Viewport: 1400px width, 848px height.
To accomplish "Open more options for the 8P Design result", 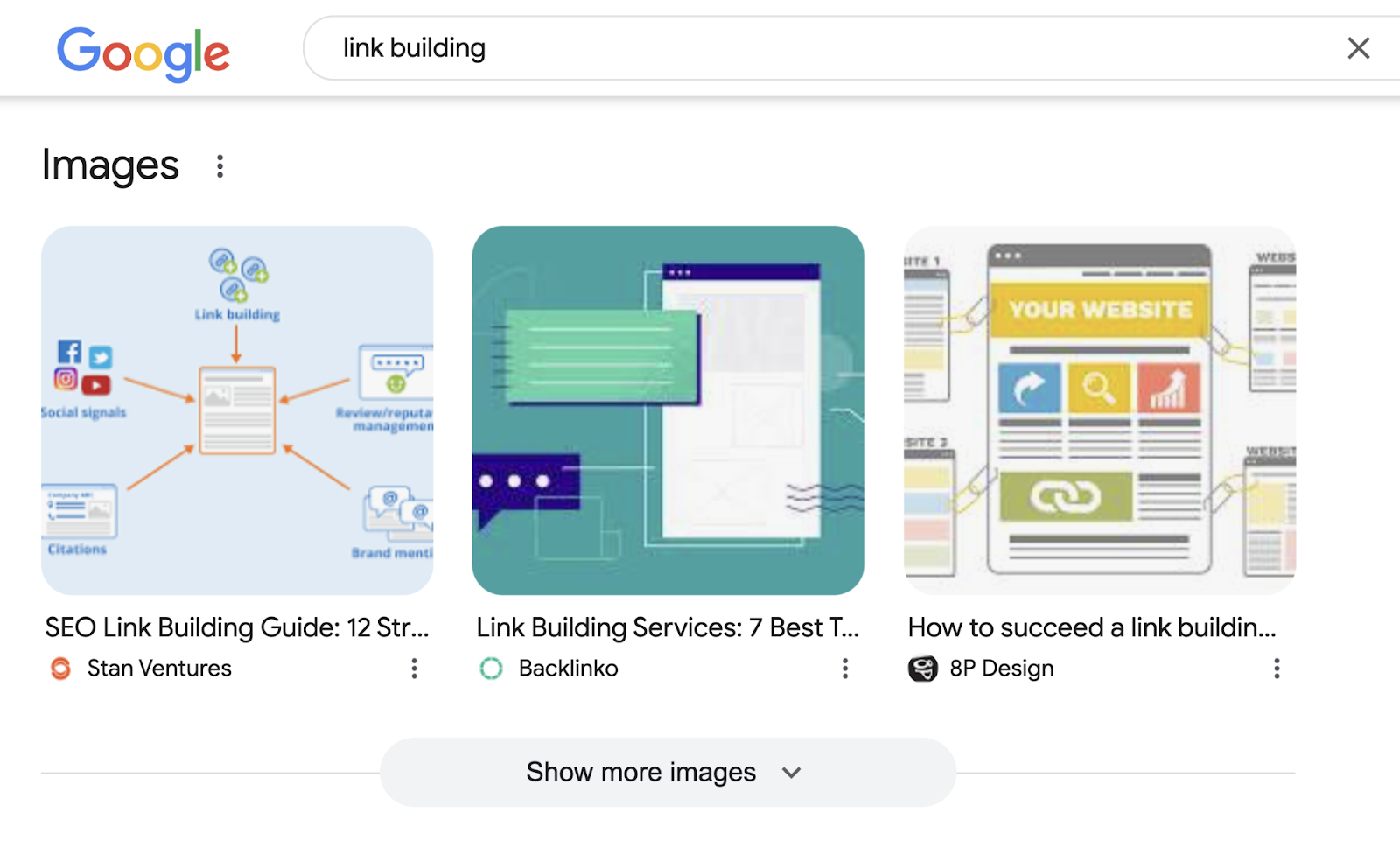I will click(x=1277, y=669).
